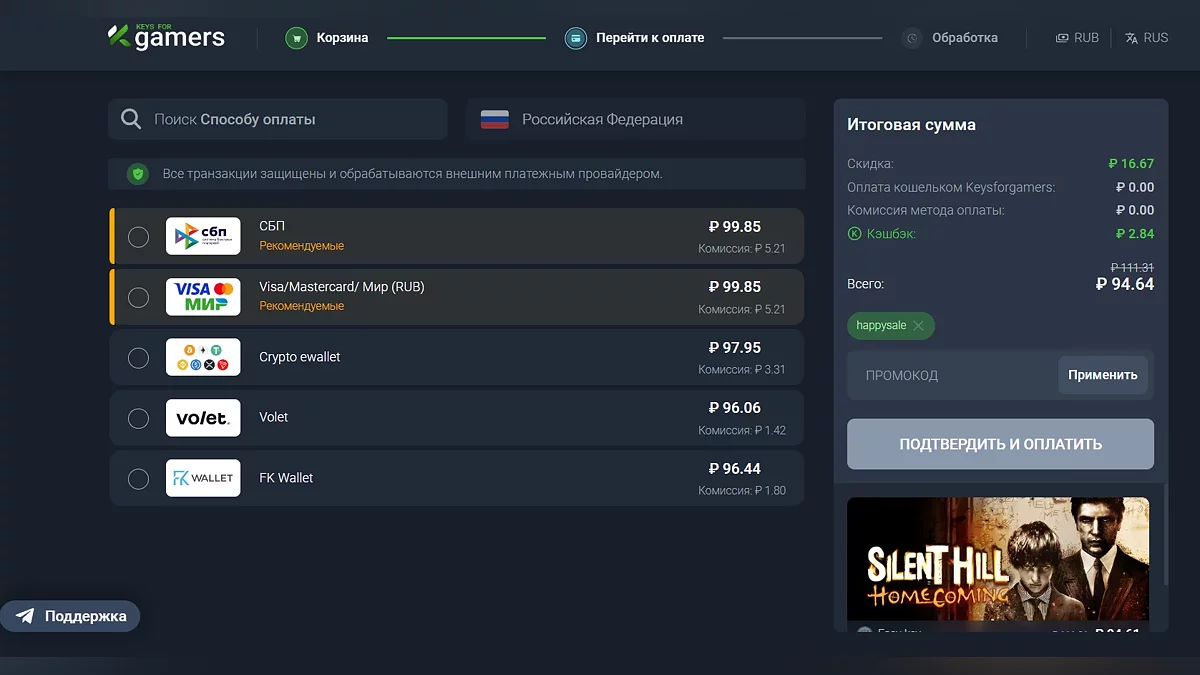Open the RUB currency selector
This screenshot has width=1200, height=675.
pos(1077,38)
